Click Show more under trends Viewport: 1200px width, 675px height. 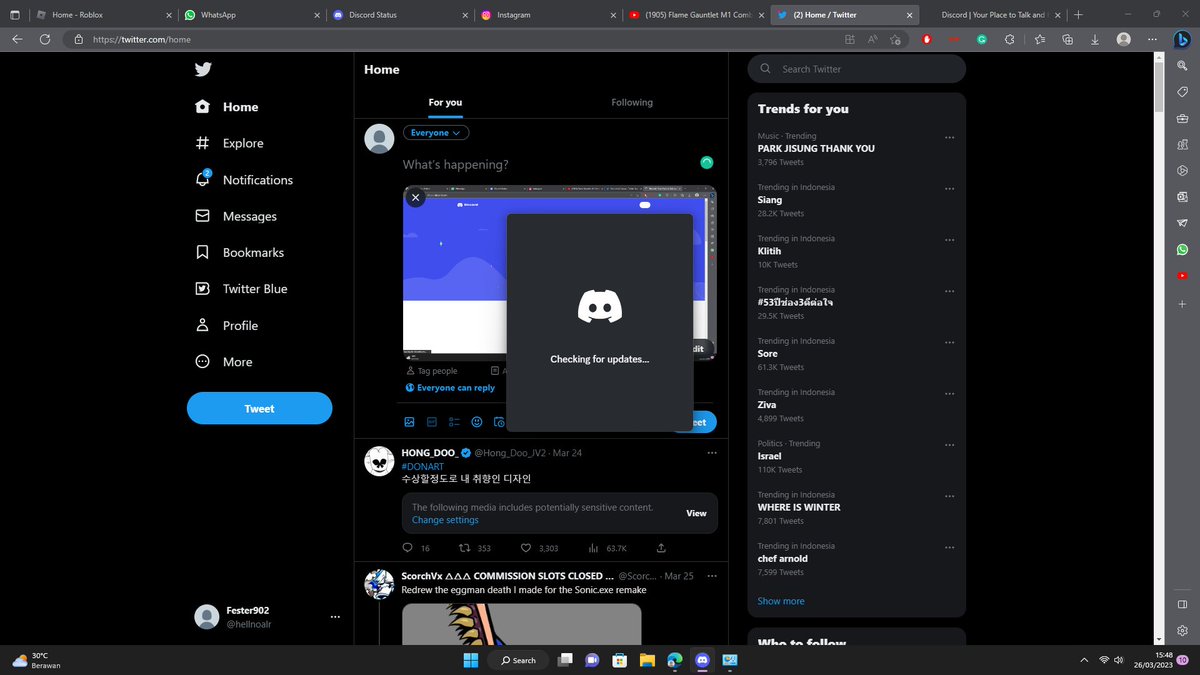(x=781, y=601)
